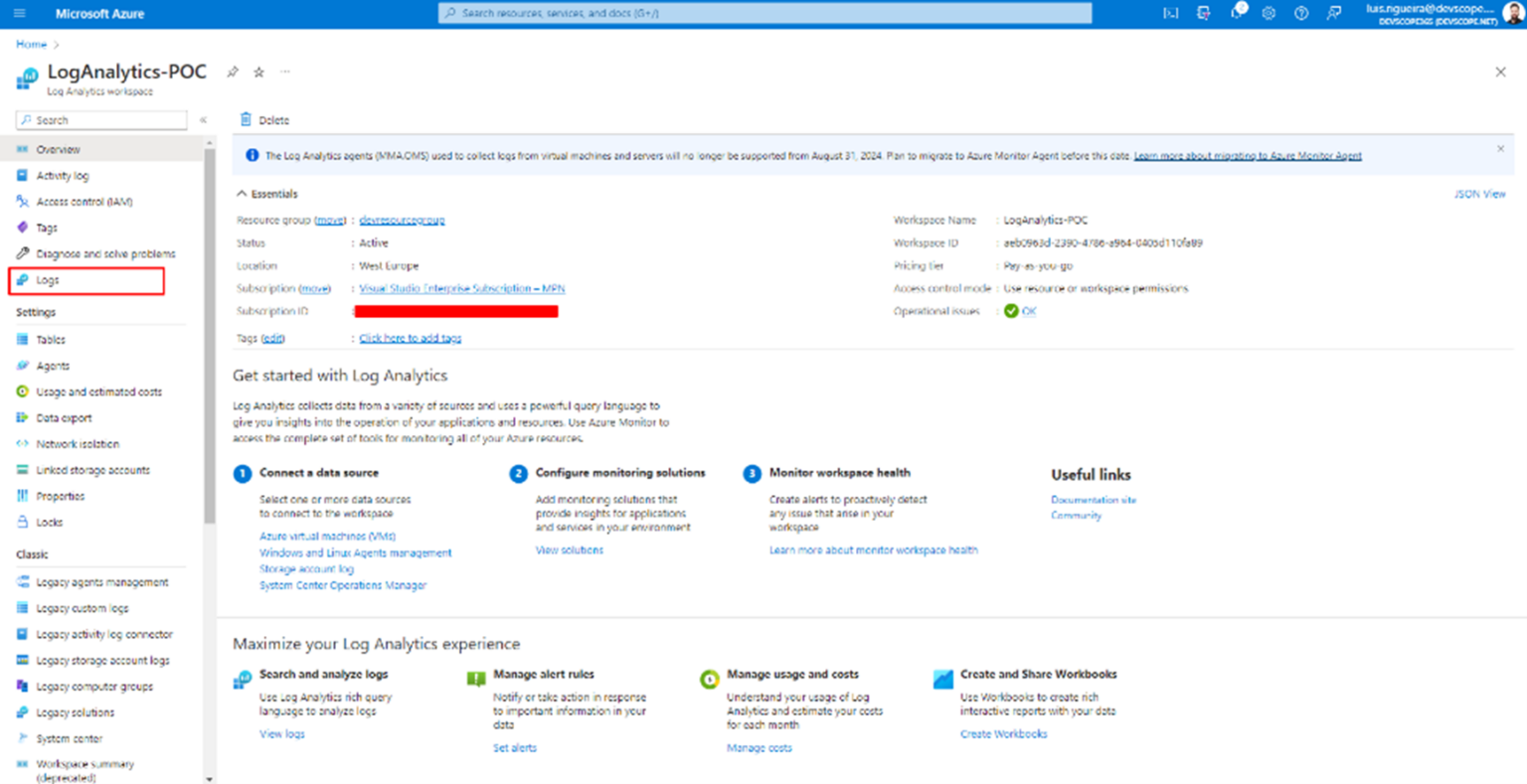Open Usage and estimated costs menu item
Image resolution: width=1527 pixels, height=784 pixels.
pyautogui.click(x=98, y=392)
